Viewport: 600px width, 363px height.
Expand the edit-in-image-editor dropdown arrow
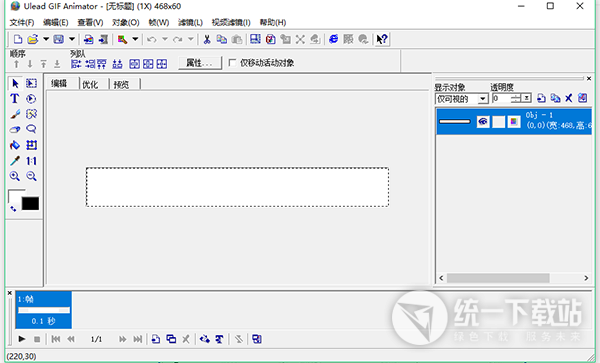tap(135, 39)
